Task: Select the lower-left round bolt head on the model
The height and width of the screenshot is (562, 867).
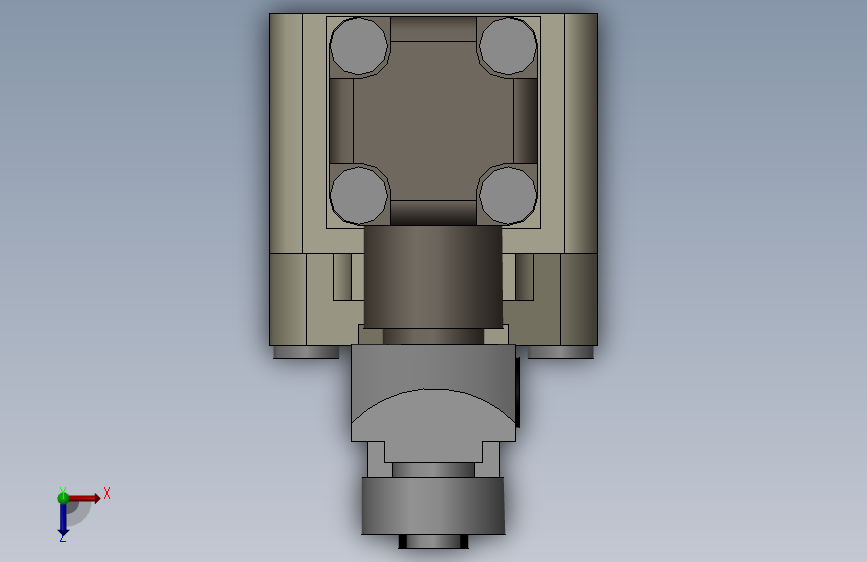Action: click(x=359, y=195)
